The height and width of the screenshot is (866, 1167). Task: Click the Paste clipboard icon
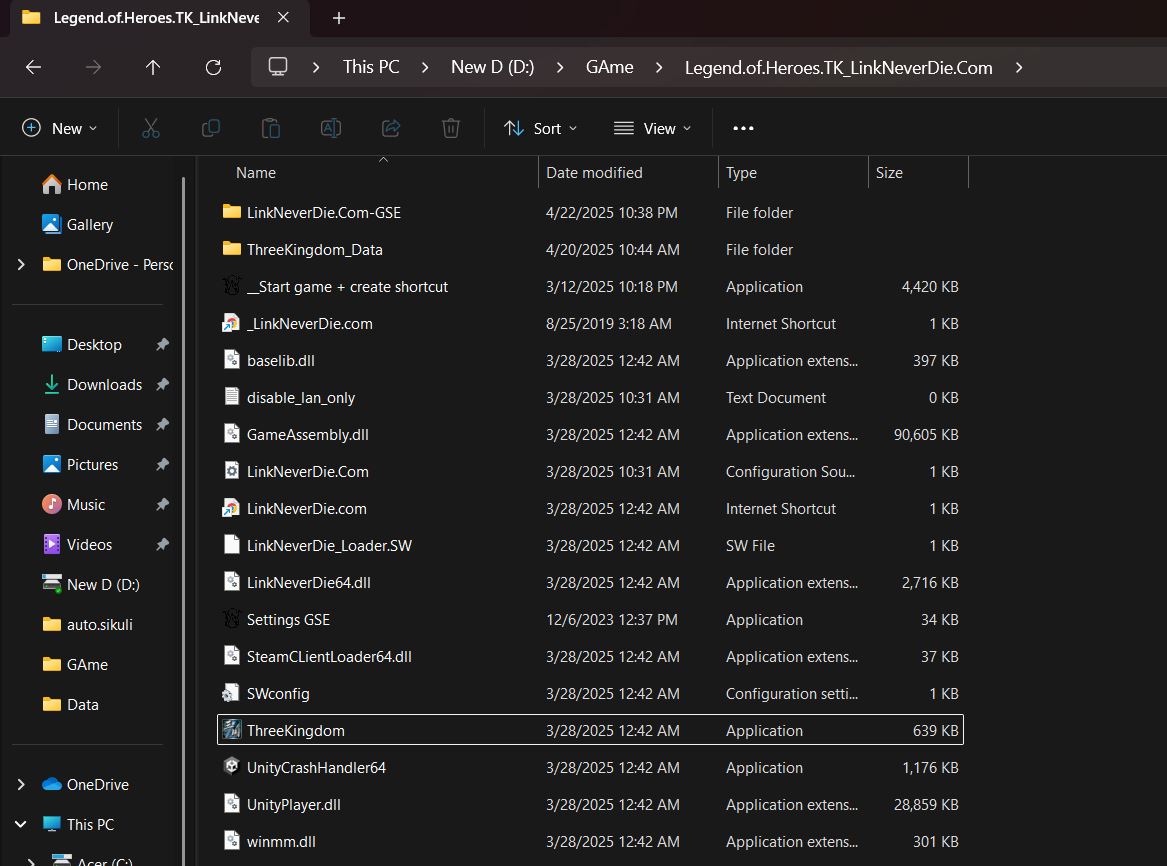pos(270,128)
